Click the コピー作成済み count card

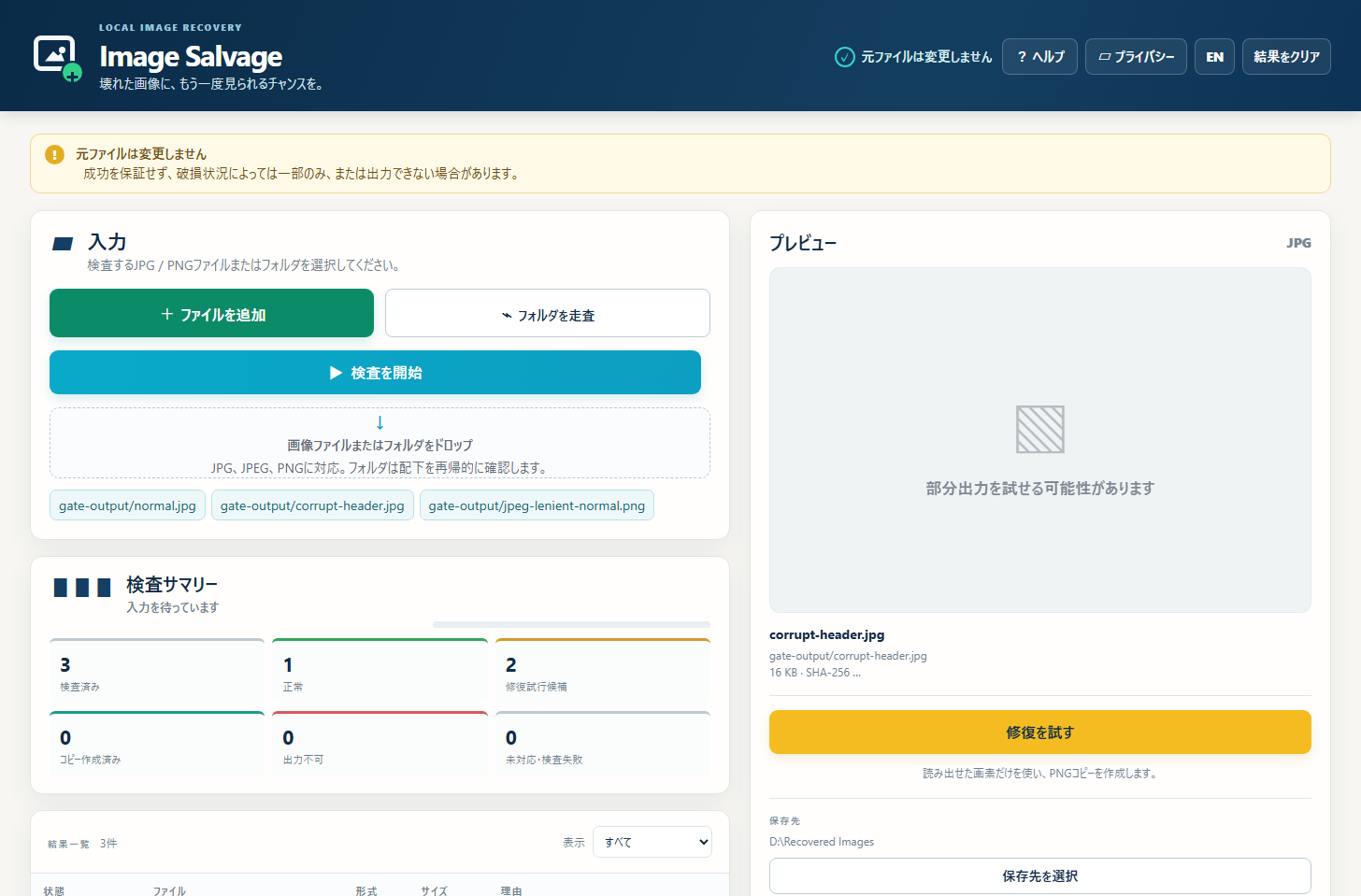point(157,745)
